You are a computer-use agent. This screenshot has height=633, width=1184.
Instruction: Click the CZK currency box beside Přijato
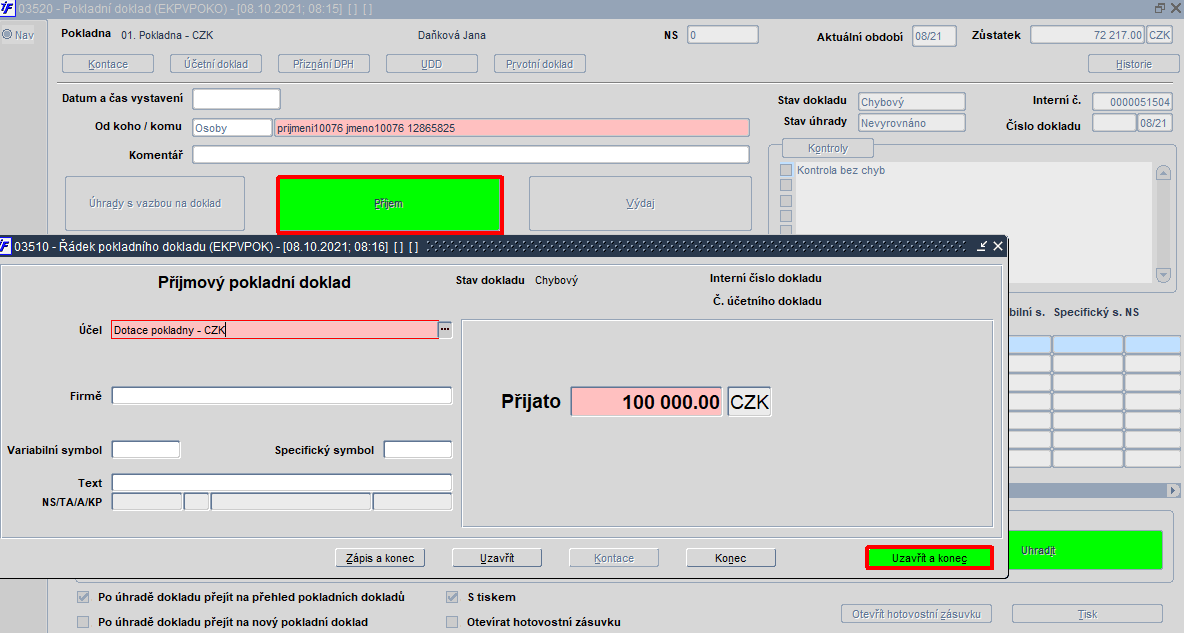749,401
